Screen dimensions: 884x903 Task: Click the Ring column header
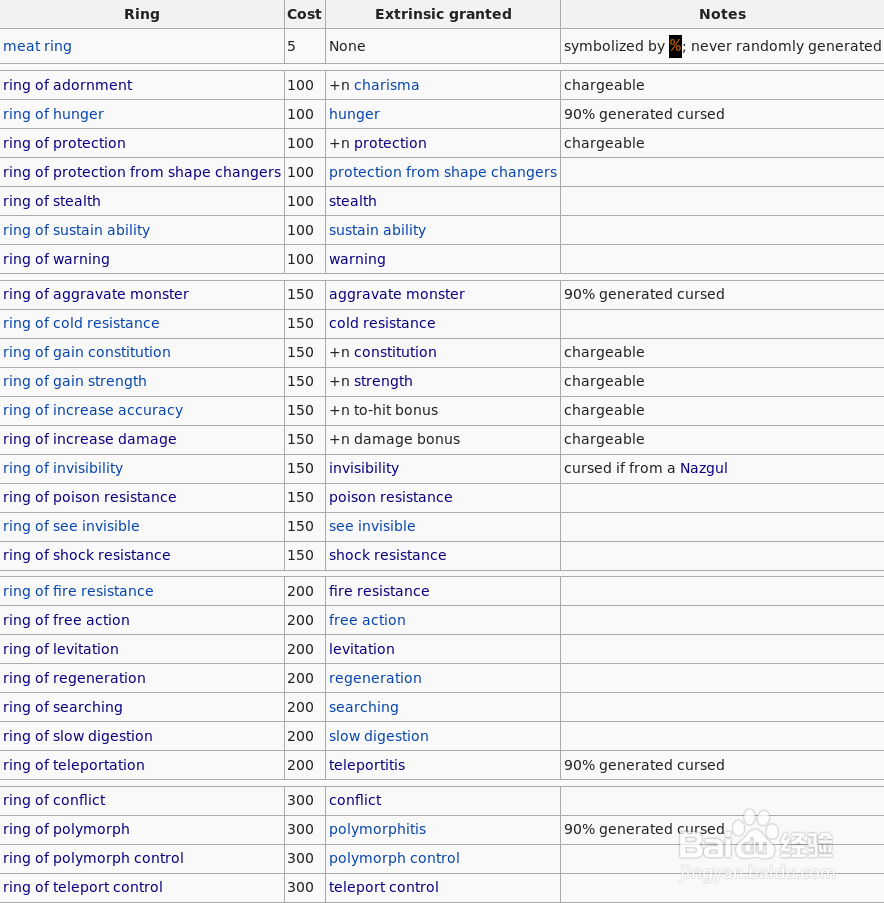click(x=142, y=14)
